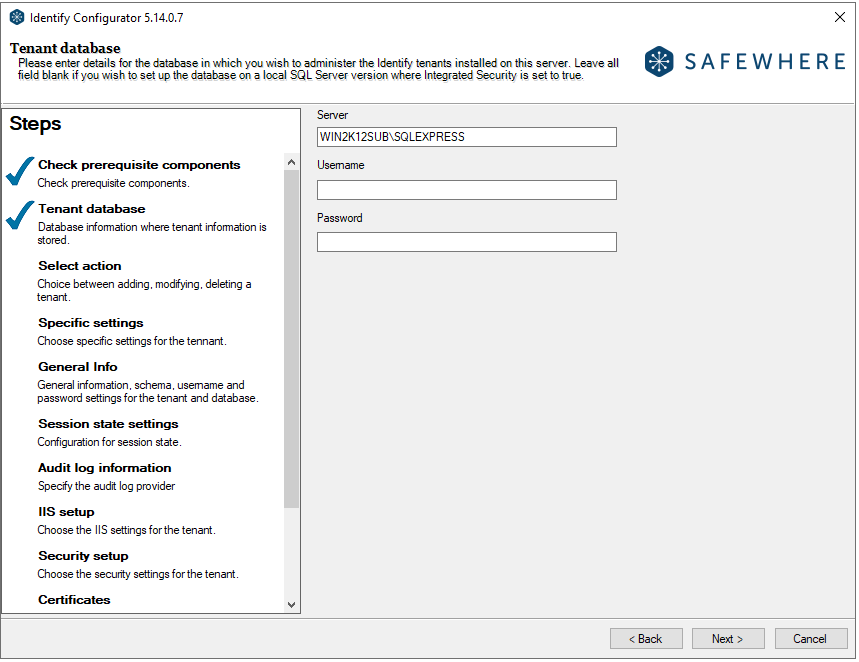Click the checkmark beside Tenant database step
Screen dimensions: 859x662
(x=20, y=215)
